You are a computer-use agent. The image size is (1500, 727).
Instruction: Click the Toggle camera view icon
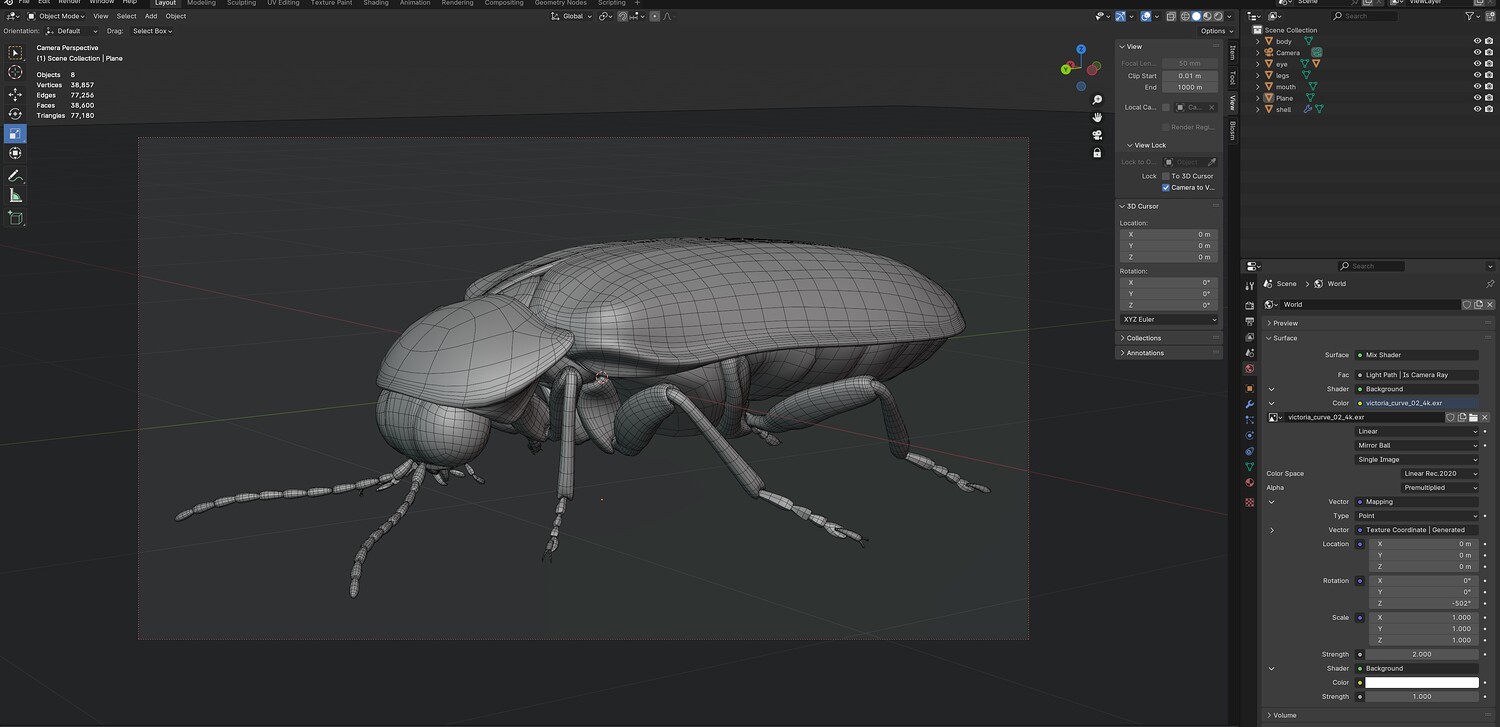coord(1097,135)
